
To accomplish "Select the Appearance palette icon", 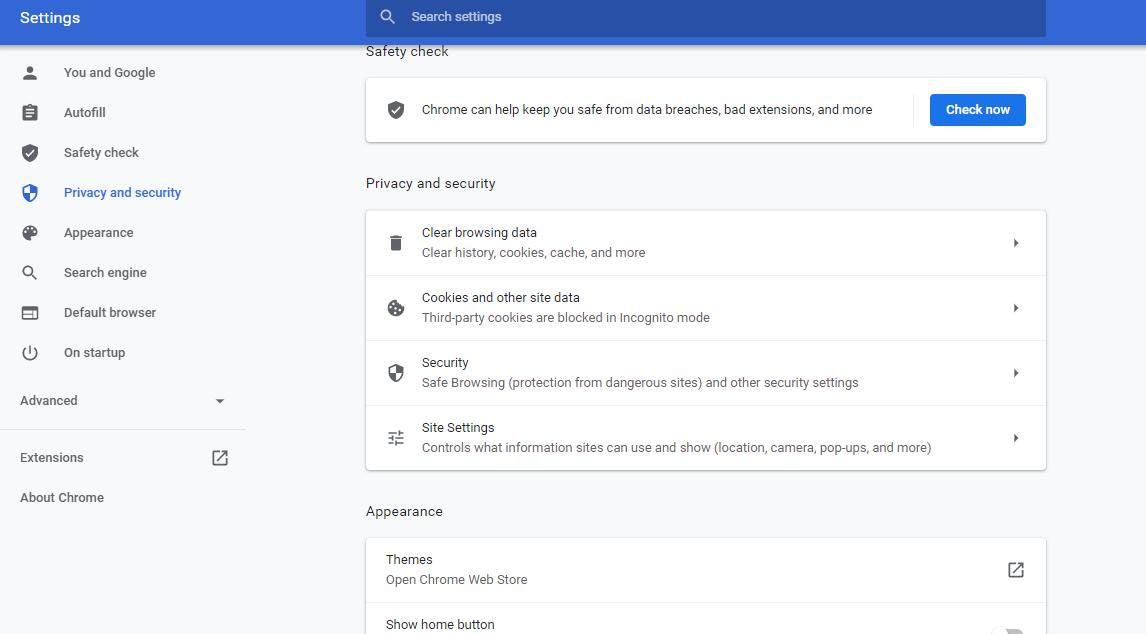I will point(30,232).
